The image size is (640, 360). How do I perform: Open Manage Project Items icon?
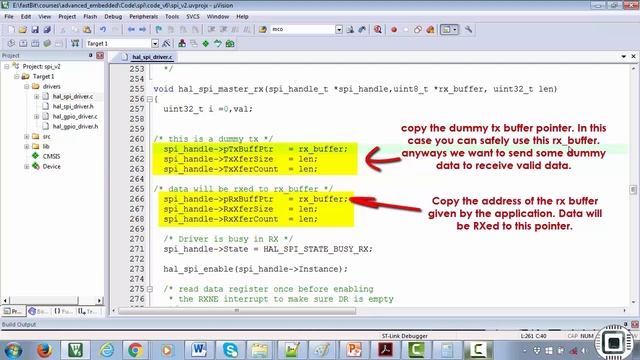182,43
